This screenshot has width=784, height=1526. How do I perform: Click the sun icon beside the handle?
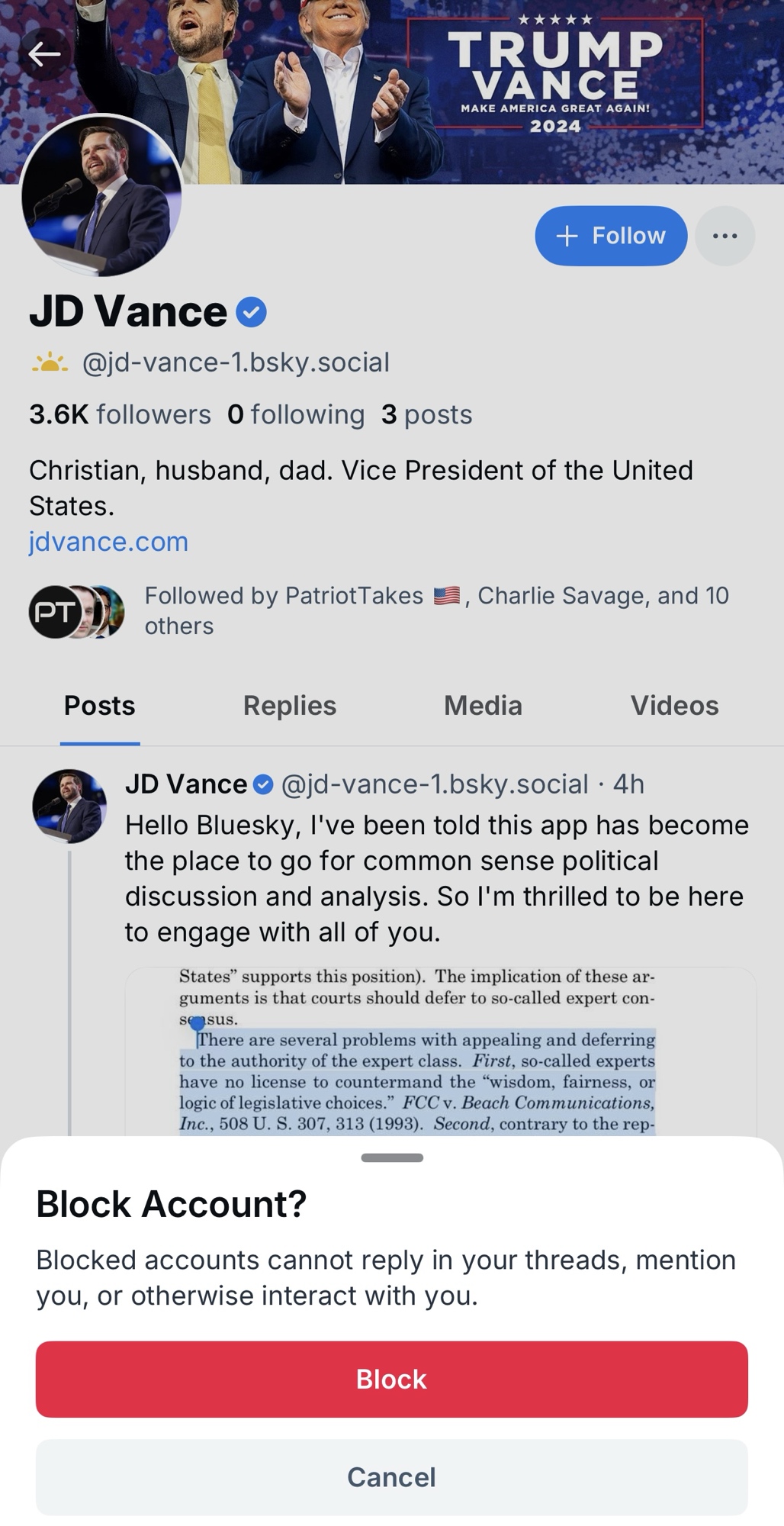tap(50, 362)
